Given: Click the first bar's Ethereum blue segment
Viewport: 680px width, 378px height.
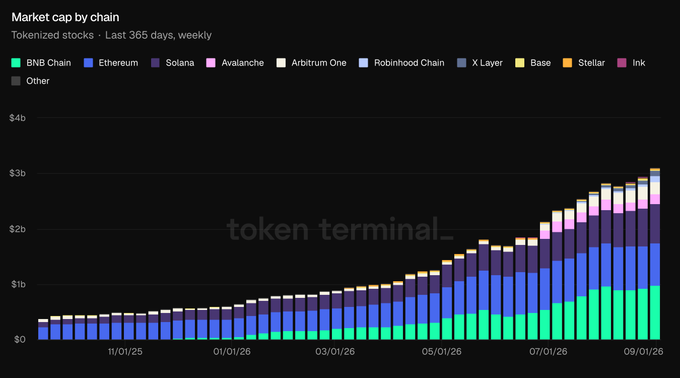Looking at the screenshot, I should click(43, 333).
